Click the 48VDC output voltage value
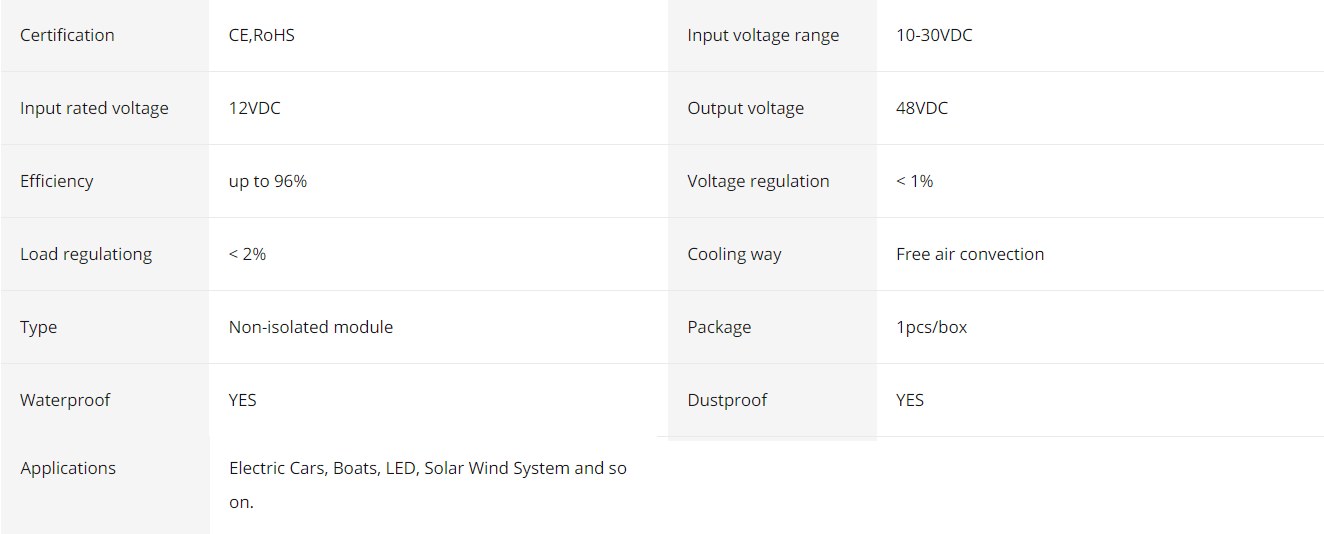 [x=921, y=108]
